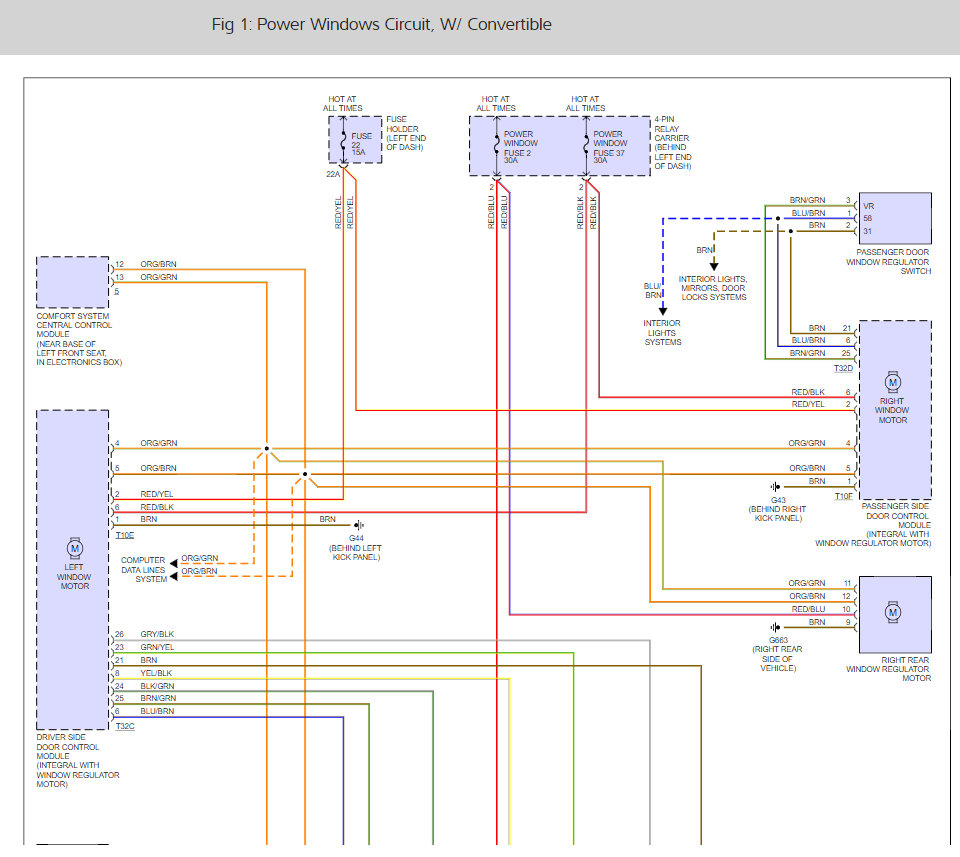Viewport: 960px width, 857px height.
Task: Click the black arrowhead above Interior Lights, Mirrors
Action: [714, 266]
